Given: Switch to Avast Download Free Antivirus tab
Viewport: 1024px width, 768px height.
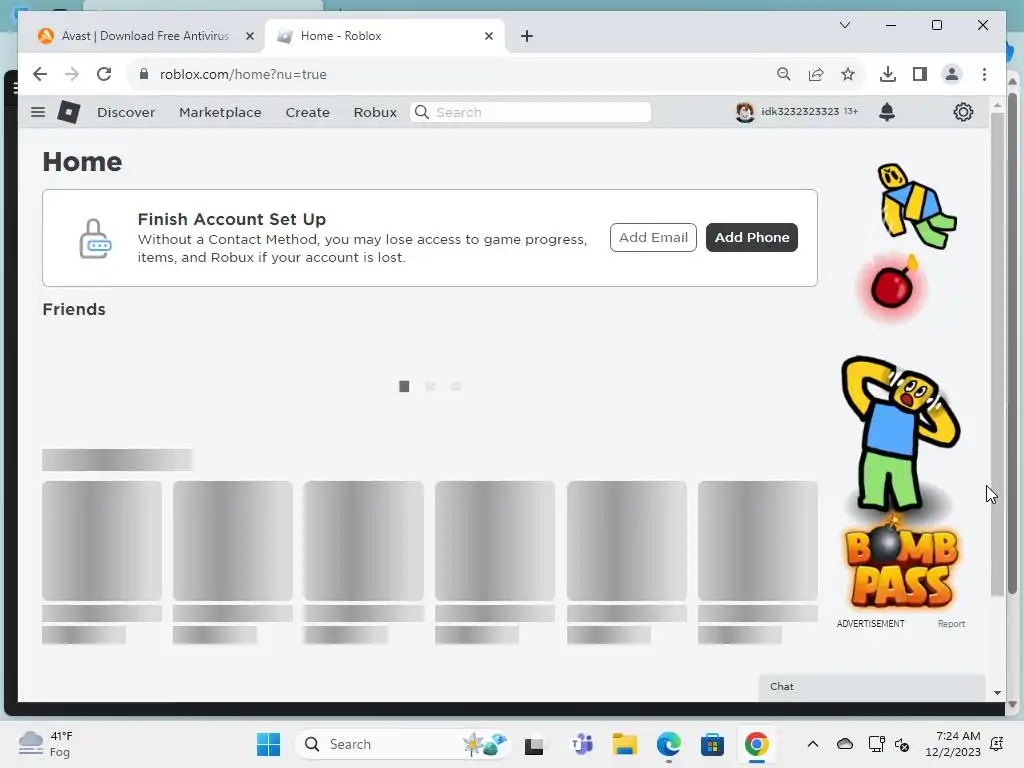Looking at the screenshot, I should (x=145, y=36).
